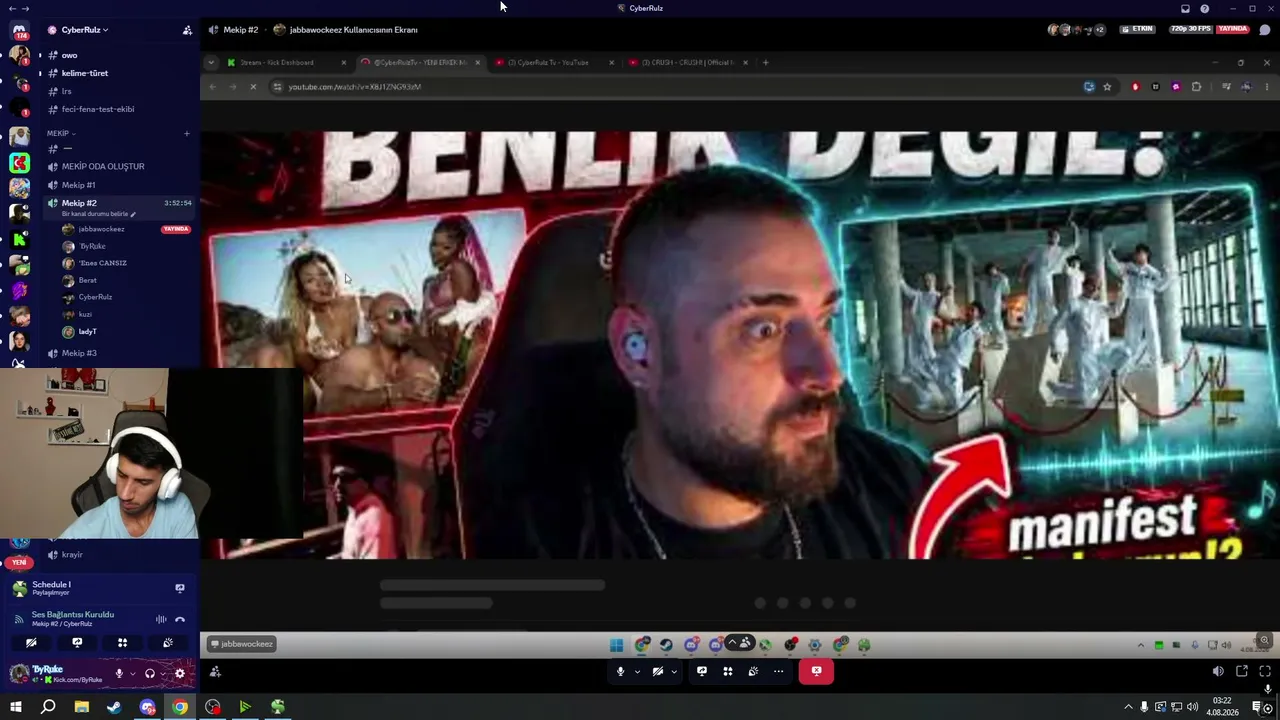Image resolution: width=1280 pixels, height=720 pixels.
Task: Pop out the stream window
Action: (x=1242, y=671)
